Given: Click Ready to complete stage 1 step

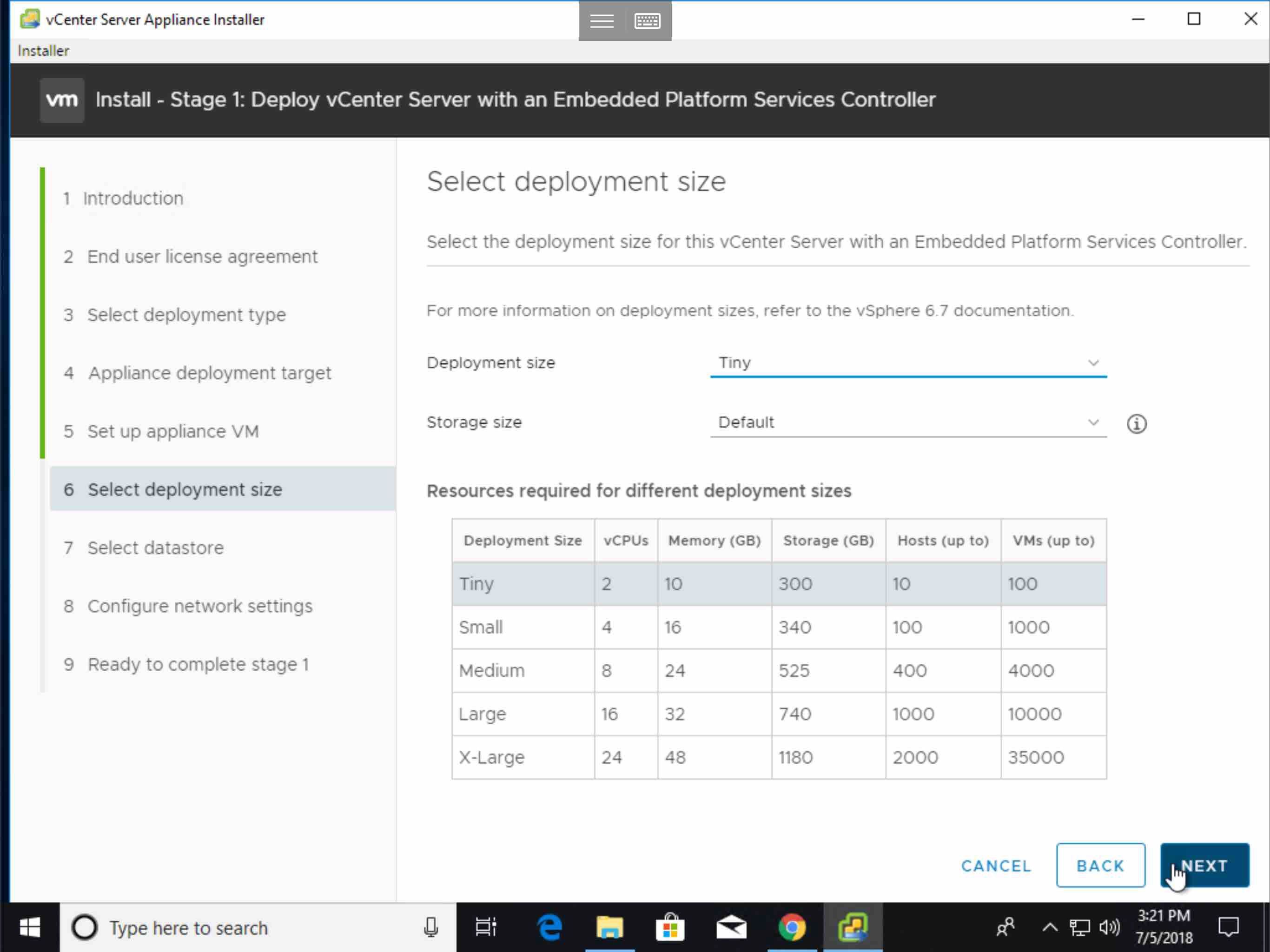Looking at the screenshot, I should (186, 664).
